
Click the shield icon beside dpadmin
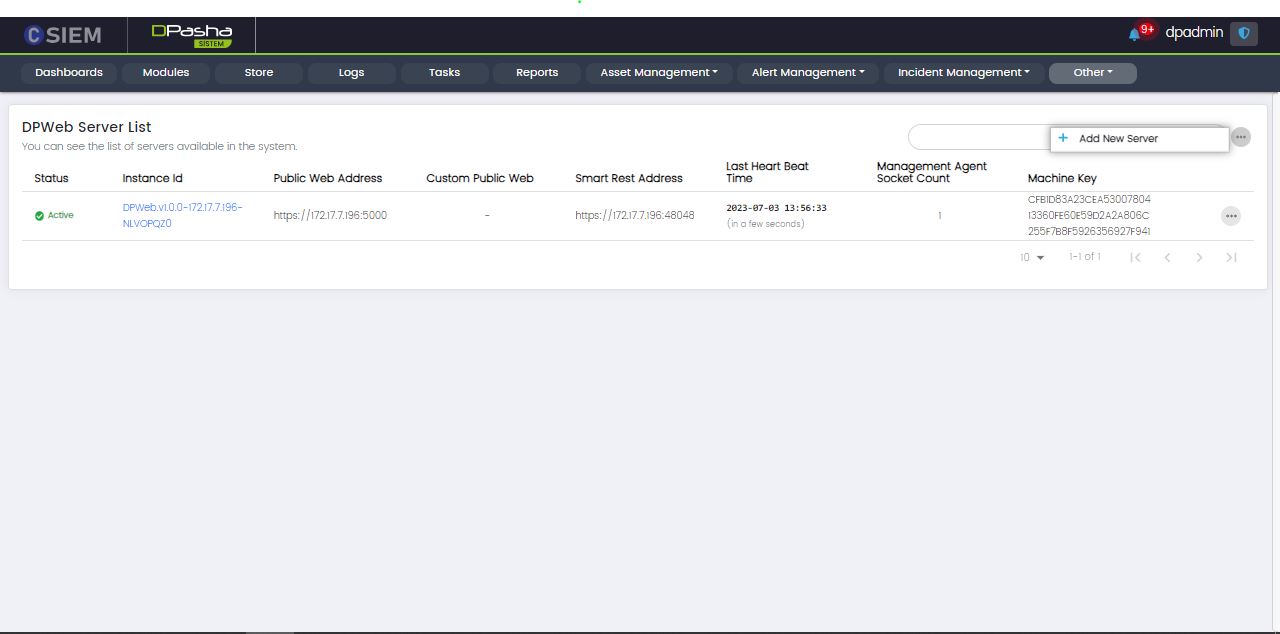point(1243,33)
